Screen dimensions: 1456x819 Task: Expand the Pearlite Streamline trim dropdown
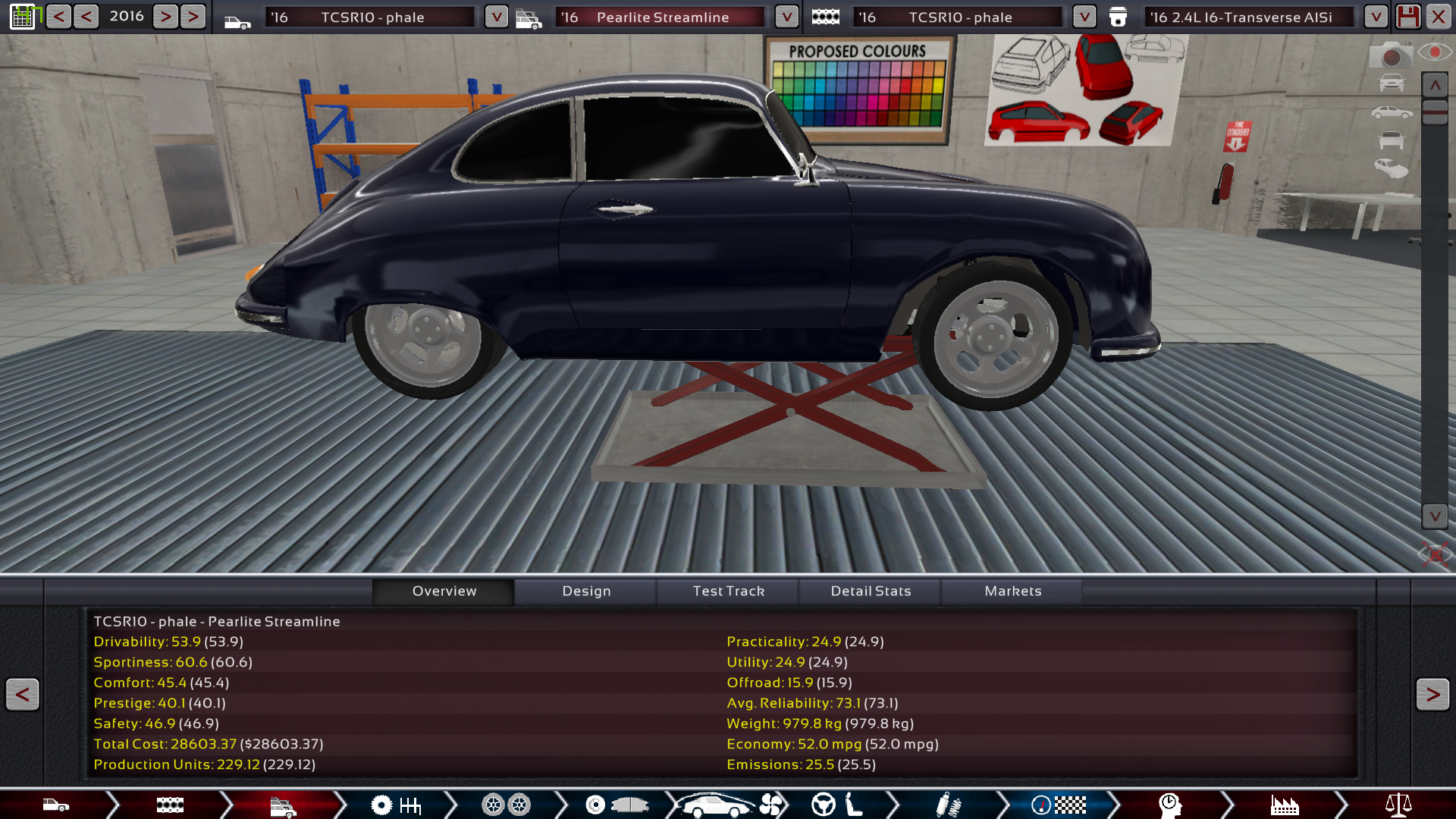click(x=786, y=17)
